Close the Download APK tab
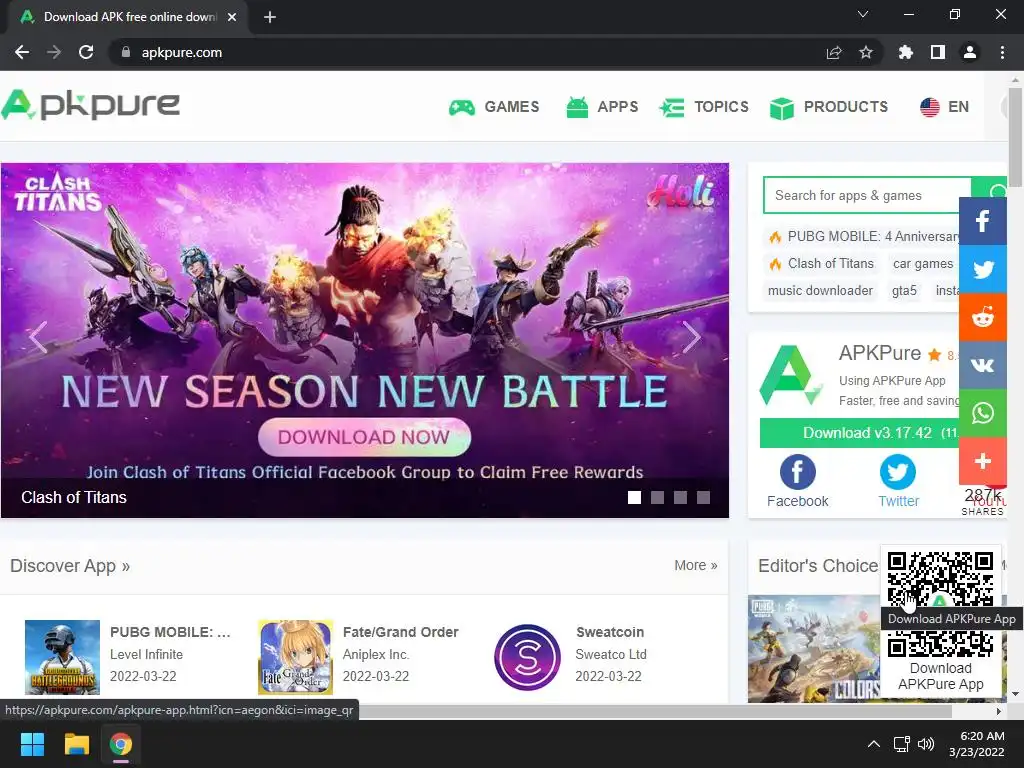The height and width of the screenshot is (768, 1024). coord(232,17)
